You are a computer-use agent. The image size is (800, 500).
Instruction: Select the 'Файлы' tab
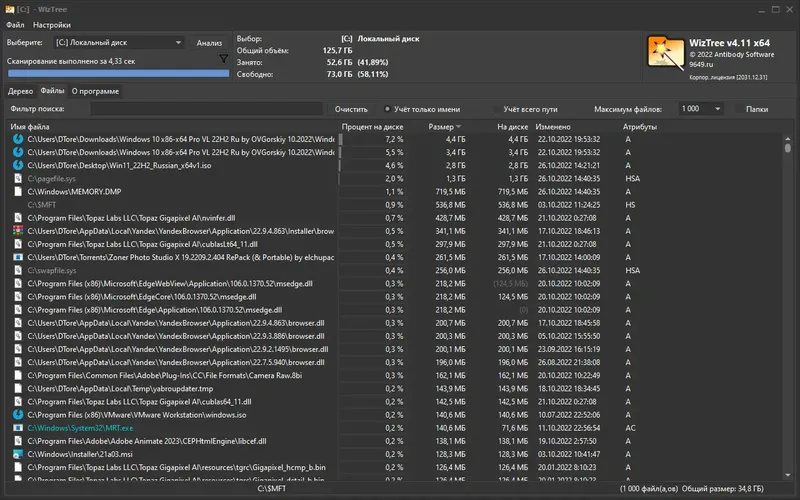[52, 91]
